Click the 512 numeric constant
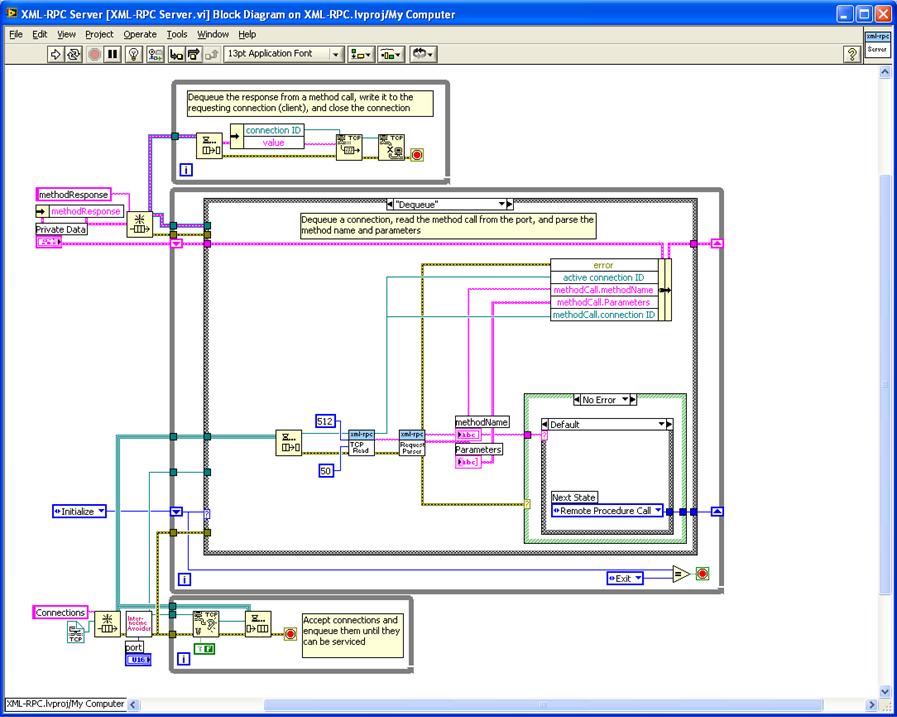The height and width of the screenshot is (717, 897). (x=325, y=422)
